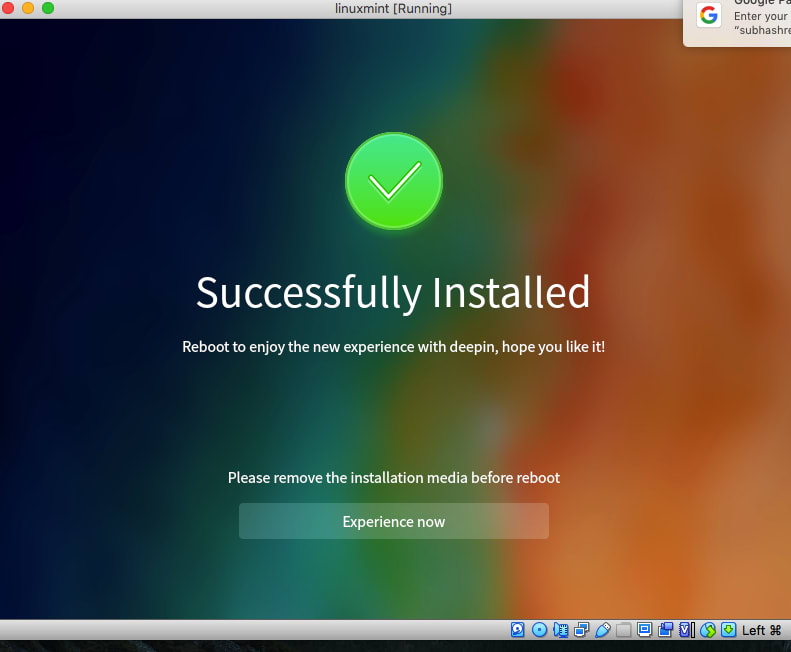Click the Left ⌘ host key label

point(761,630)
